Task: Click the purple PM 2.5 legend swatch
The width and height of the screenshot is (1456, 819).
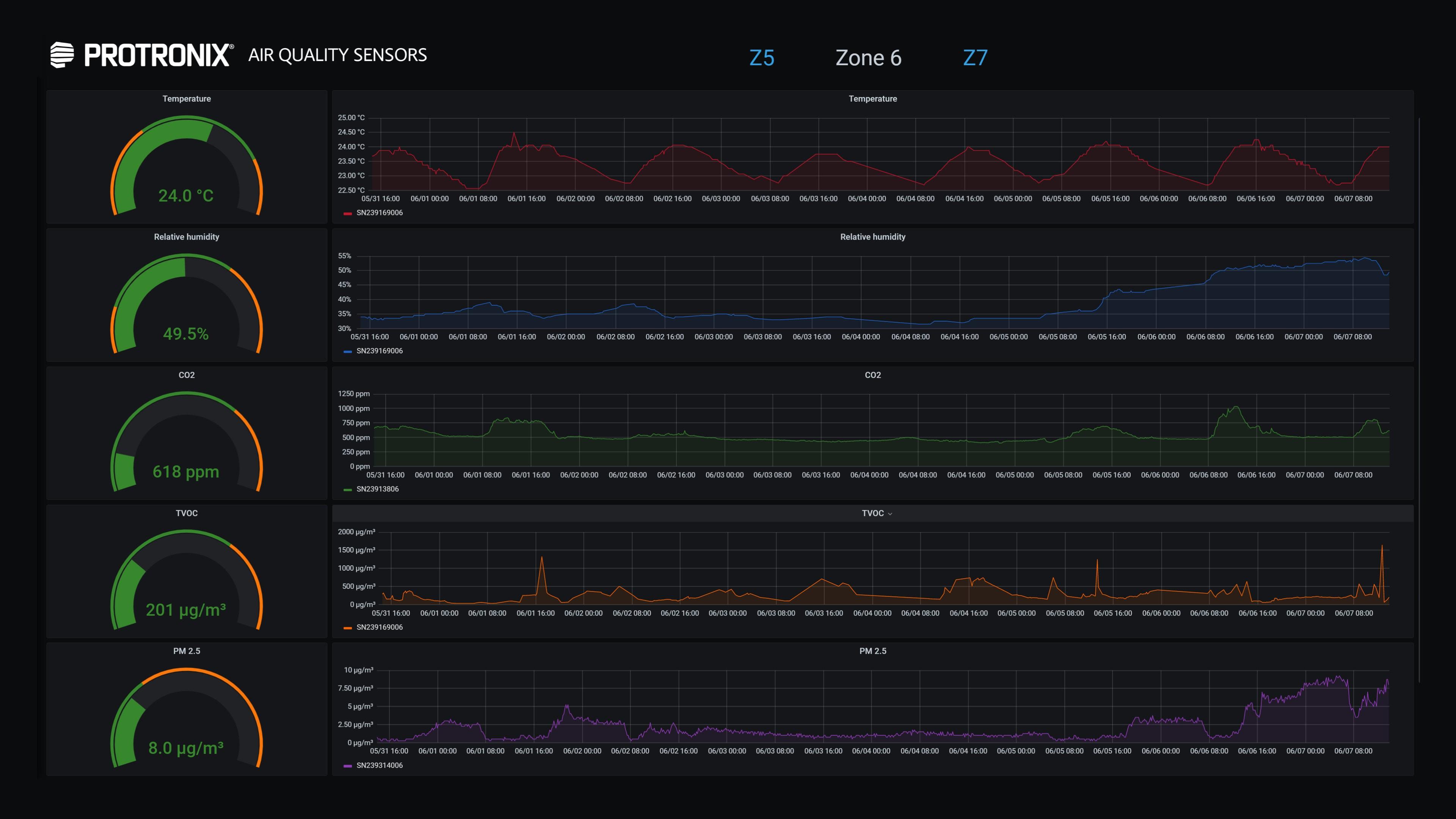Action: tap(348, 766)
